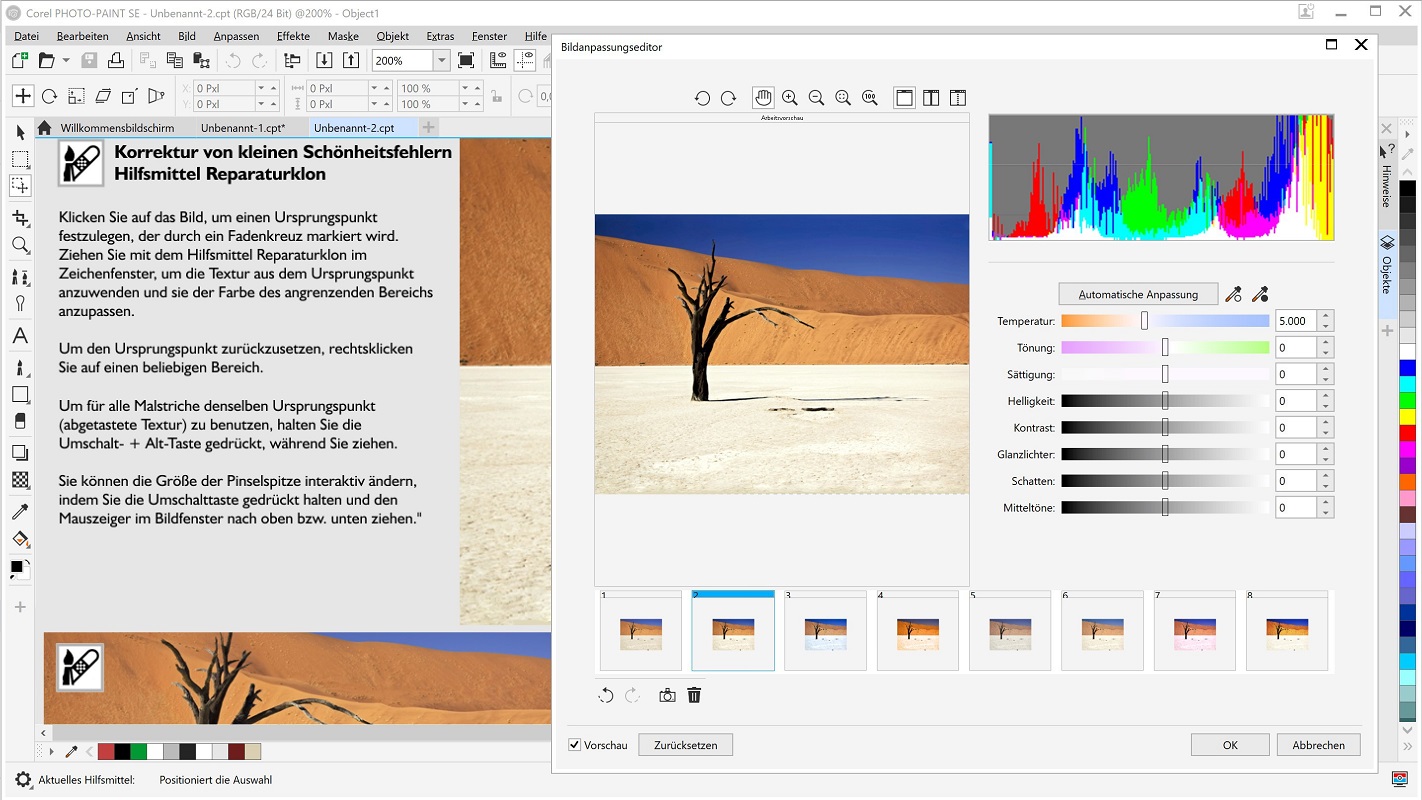This screenshot has height=800, width=1422.
Task: Zoom to 100% in the Bildanpassungseditor
Action: pyautogui.click(x=869, y=97)
